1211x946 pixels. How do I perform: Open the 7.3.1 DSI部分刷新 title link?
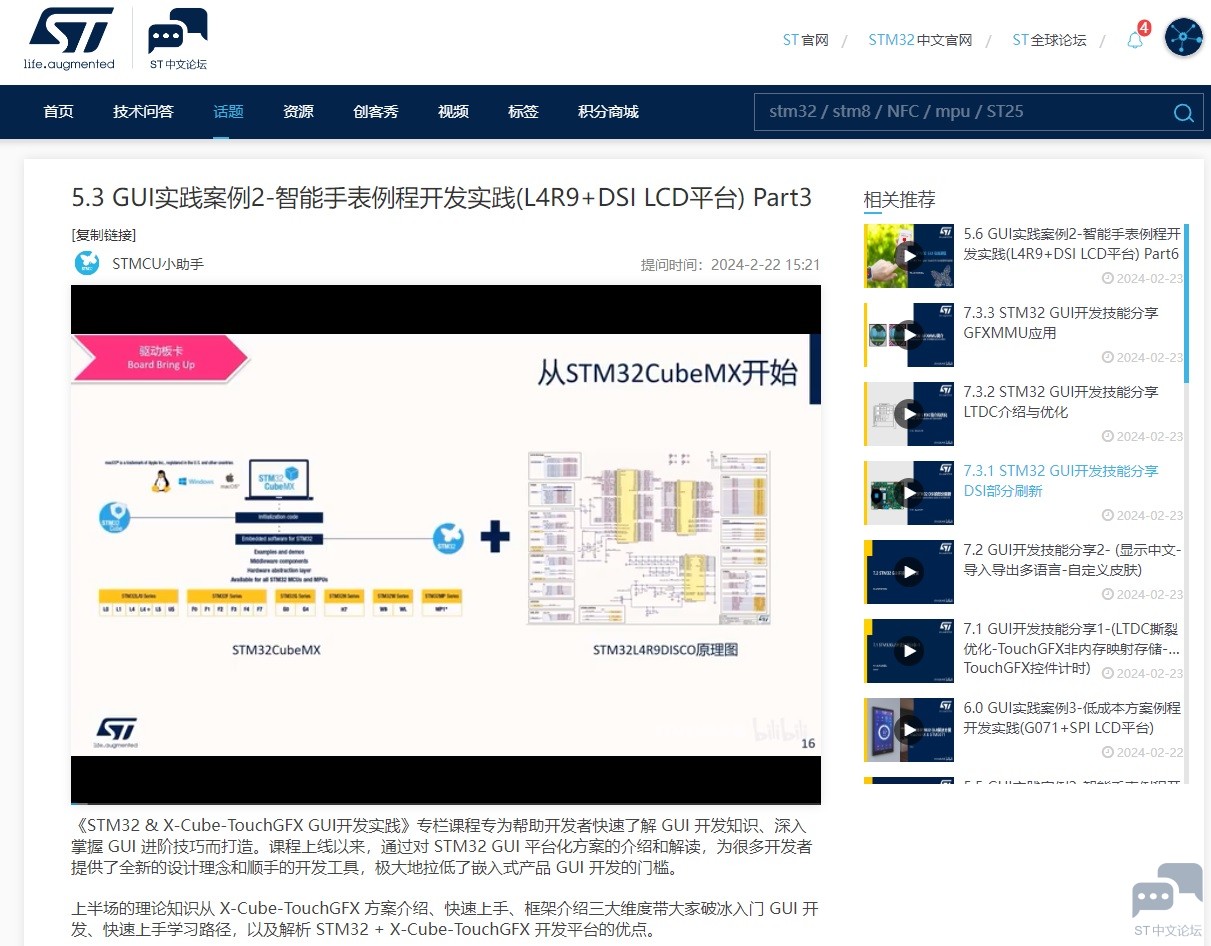1061,481
